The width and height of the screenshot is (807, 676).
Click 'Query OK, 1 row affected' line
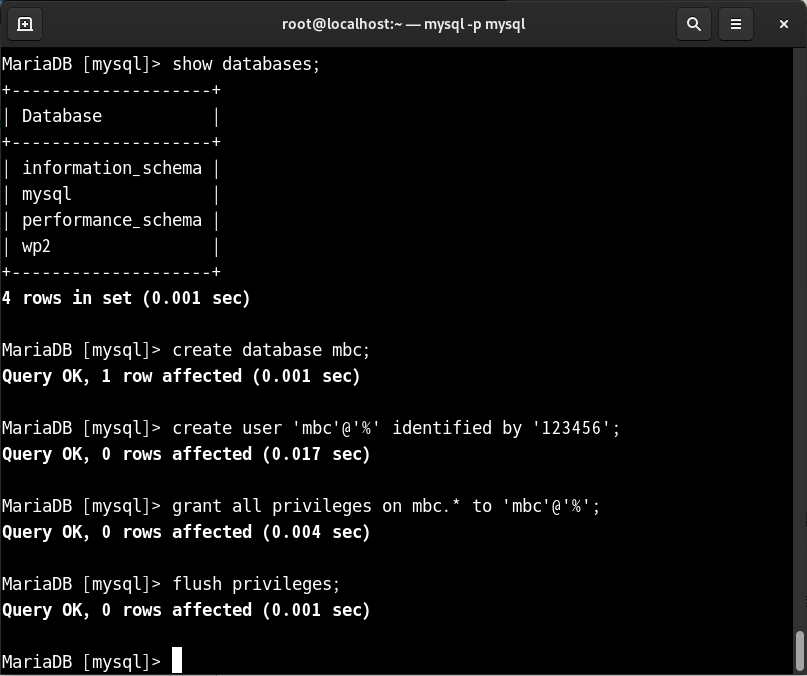coord(181,376)
